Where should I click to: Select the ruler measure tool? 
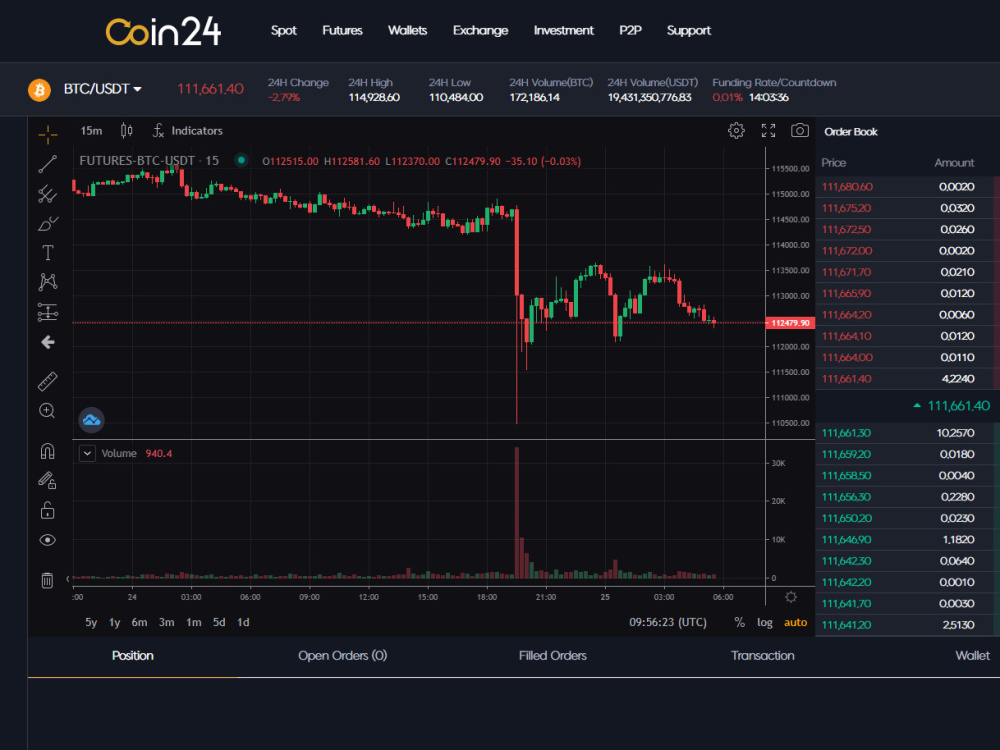point(48,381)
